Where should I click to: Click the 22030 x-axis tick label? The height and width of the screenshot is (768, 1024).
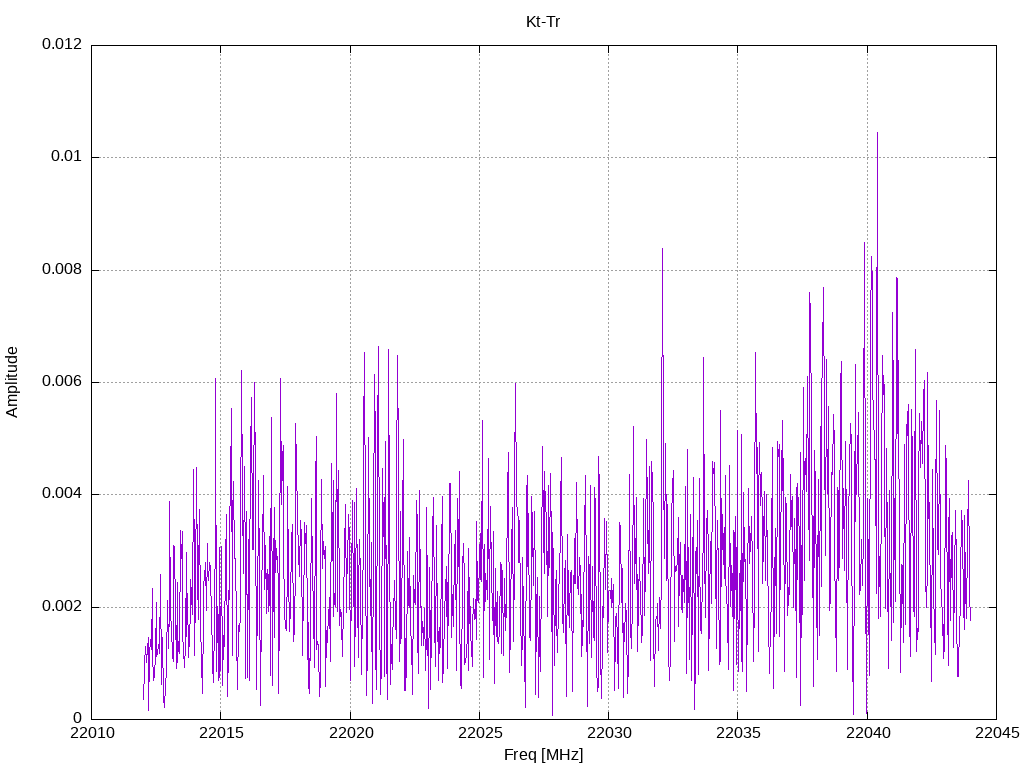coord(609,733)
